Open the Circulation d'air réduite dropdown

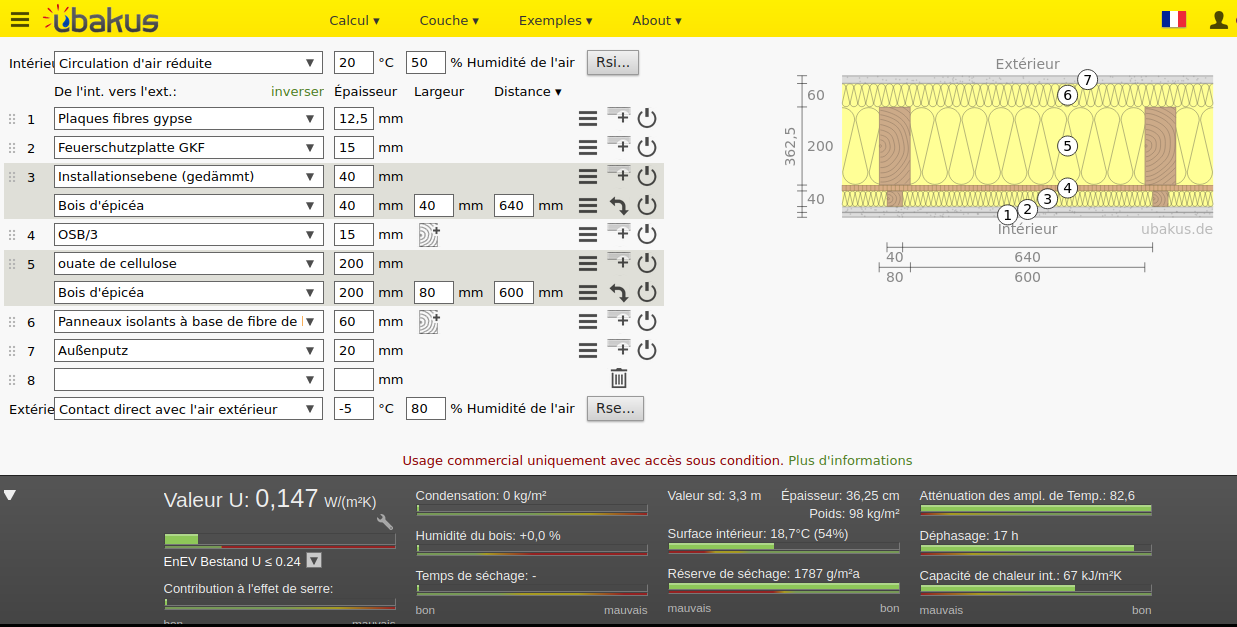[x=189, y=63]
